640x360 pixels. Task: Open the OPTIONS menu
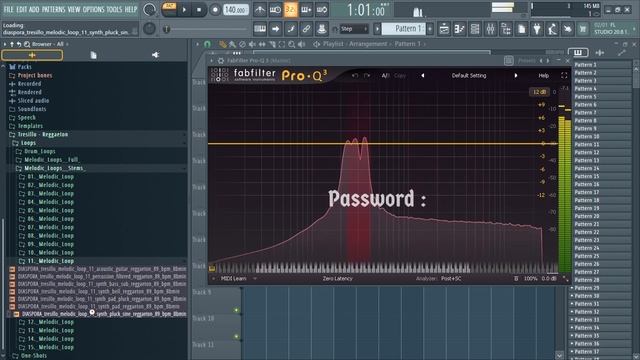93,9
